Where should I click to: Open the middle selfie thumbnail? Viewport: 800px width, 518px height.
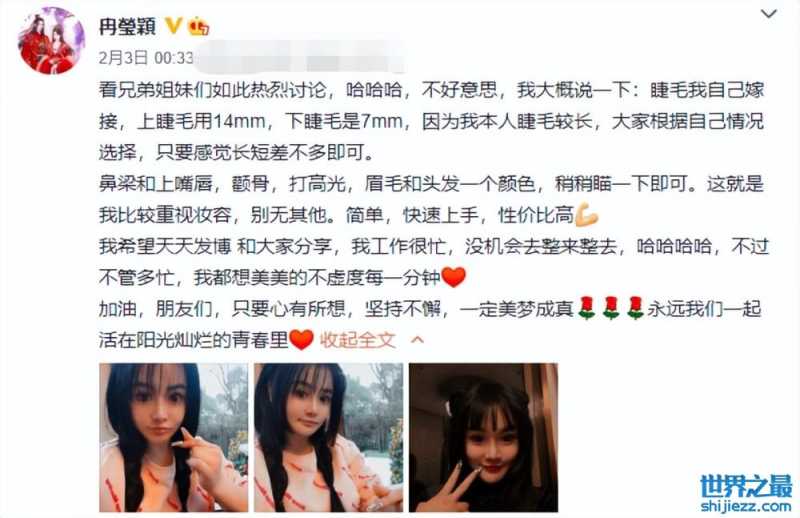point(329,437)
